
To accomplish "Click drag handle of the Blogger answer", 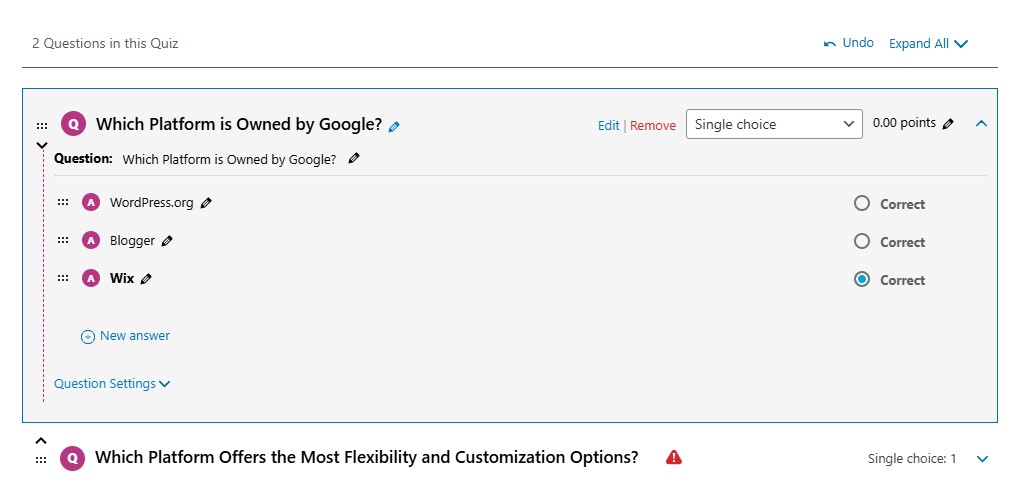I will (63, 240).
